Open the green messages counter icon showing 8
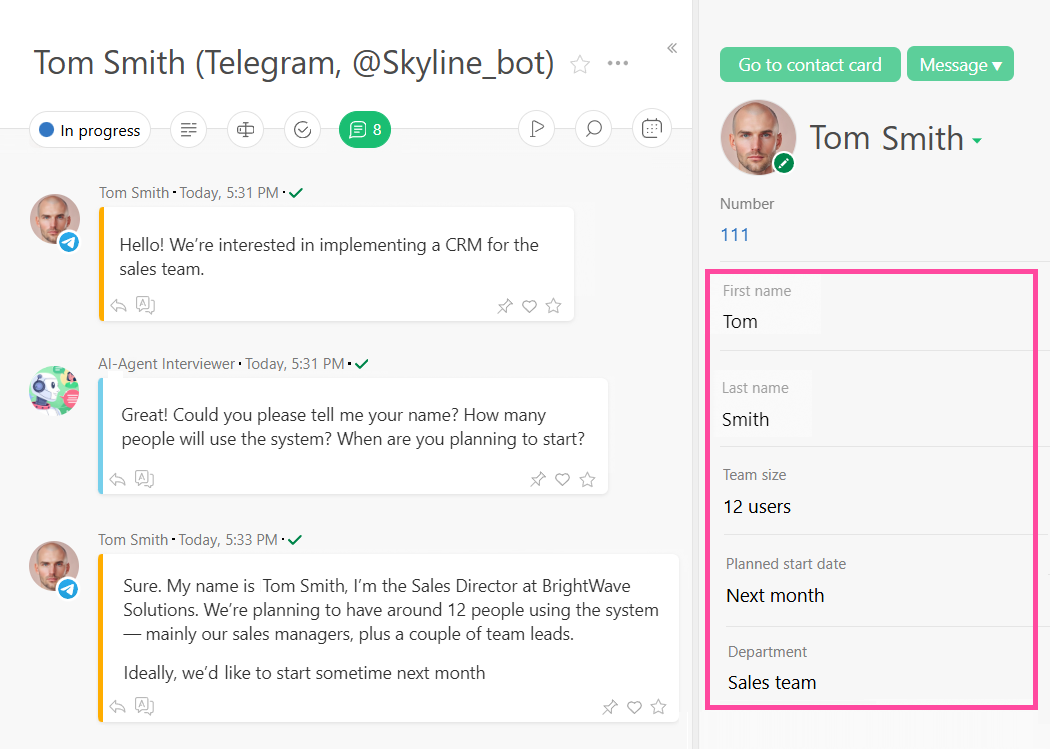The image size is (1050, 749). [x=364, y=129]
